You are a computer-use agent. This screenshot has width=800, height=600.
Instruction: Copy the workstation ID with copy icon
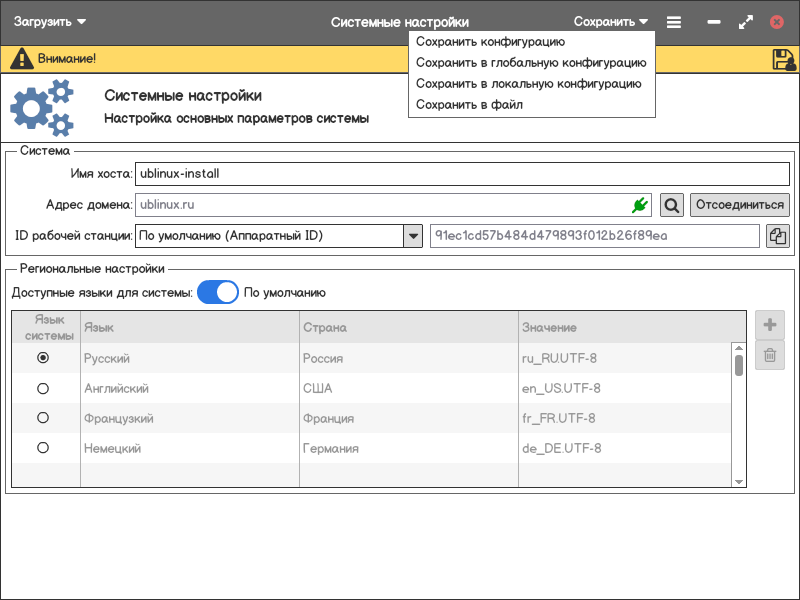pyautogui.click(x=777, y=236)
